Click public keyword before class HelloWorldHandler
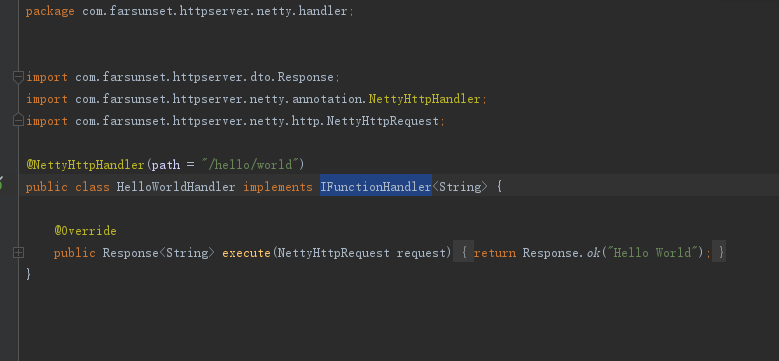The height and width of the screenshot is (361, 779). tap(46, 187)
